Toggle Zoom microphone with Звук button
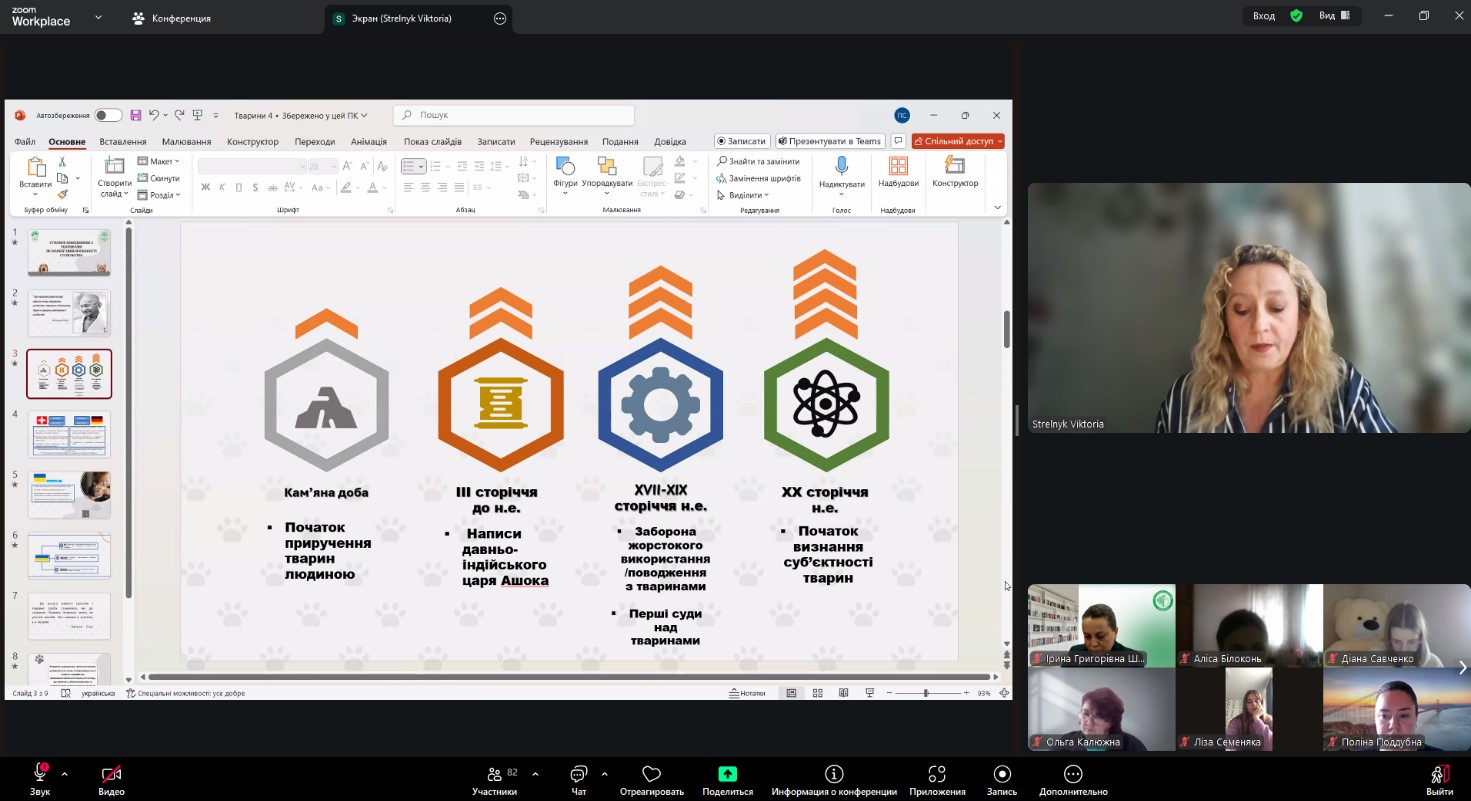This screenshot has height=801, width=1471. pyautogui.click(x=40, y=773)
